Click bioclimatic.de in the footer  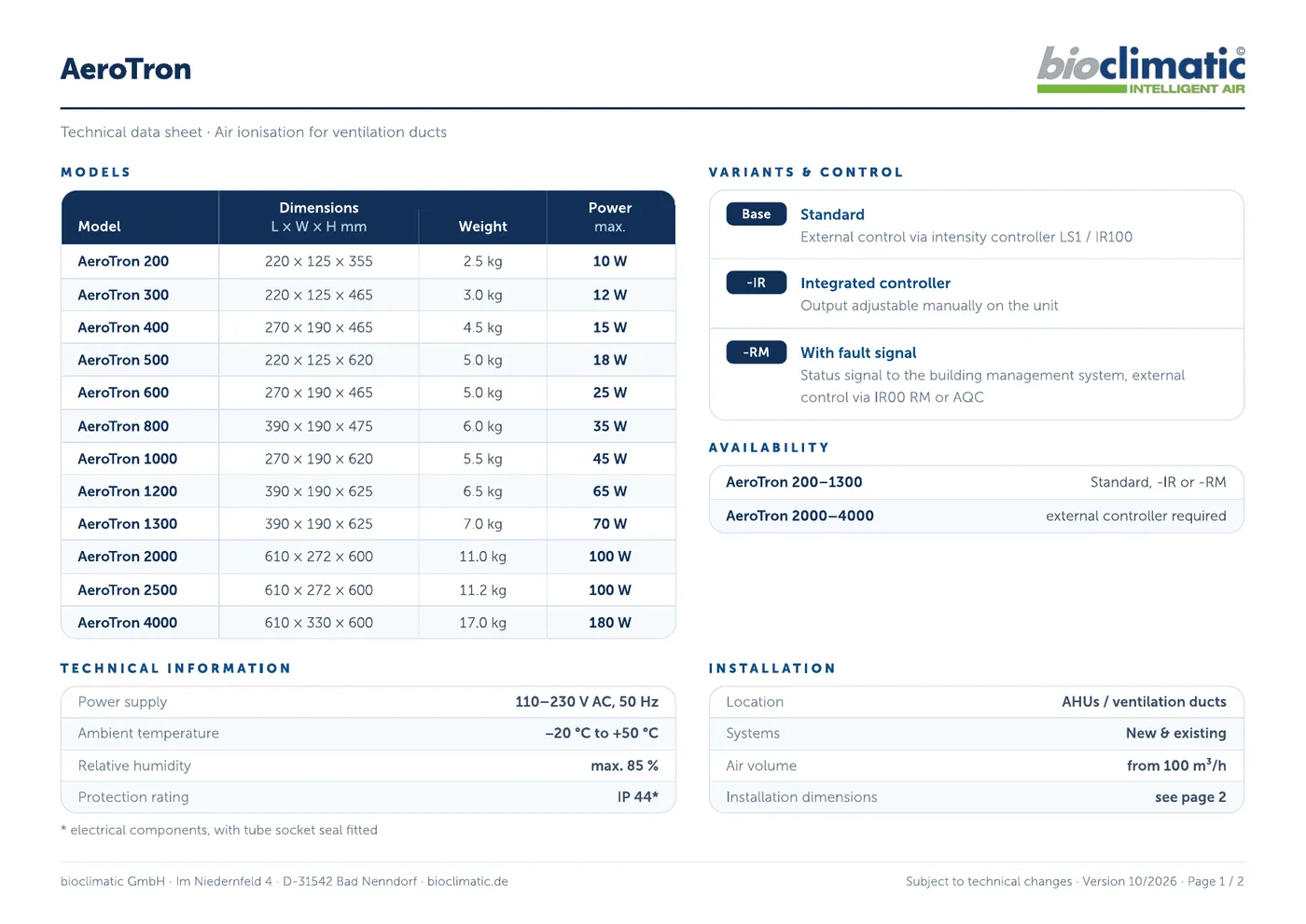tap(467, 881)
